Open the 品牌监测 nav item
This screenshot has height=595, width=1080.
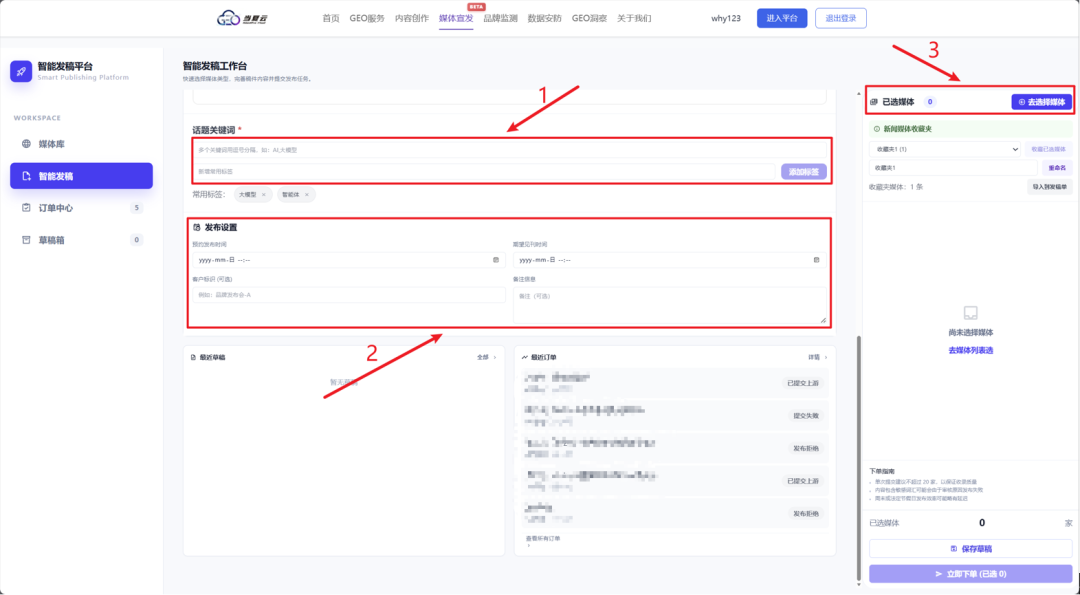(501, 19)
